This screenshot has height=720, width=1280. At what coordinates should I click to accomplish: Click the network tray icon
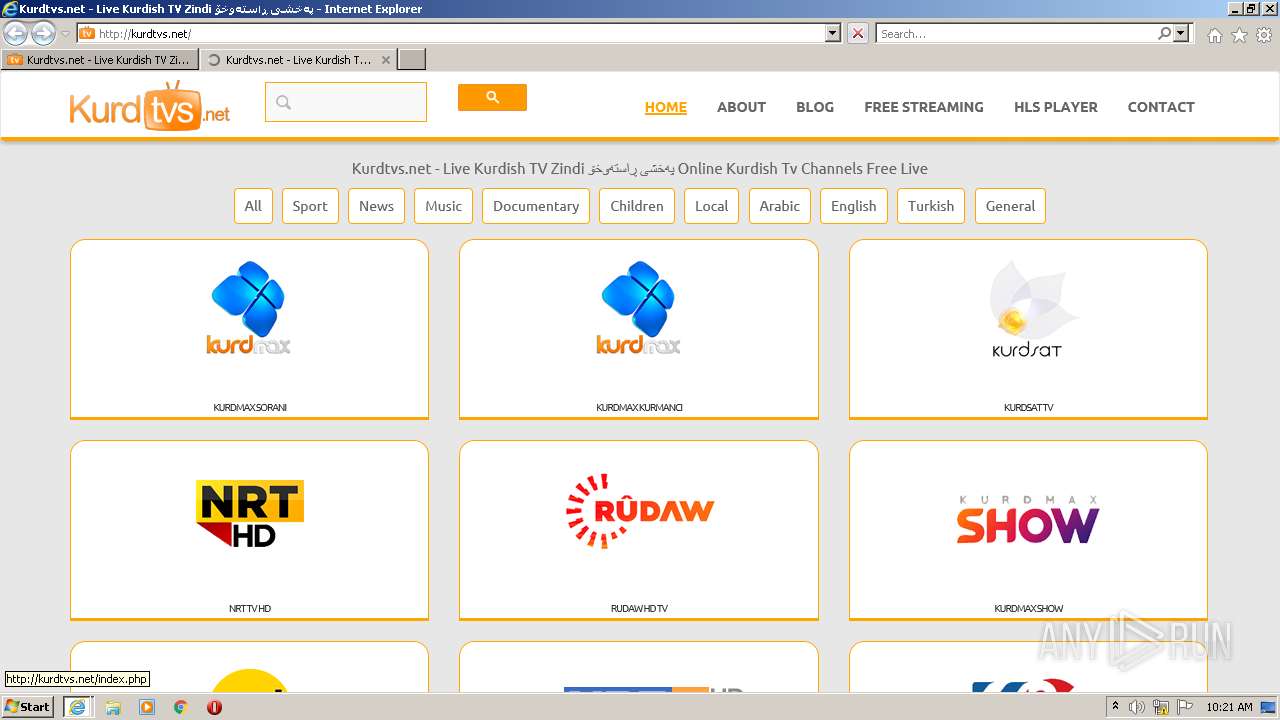[1161, 707]
